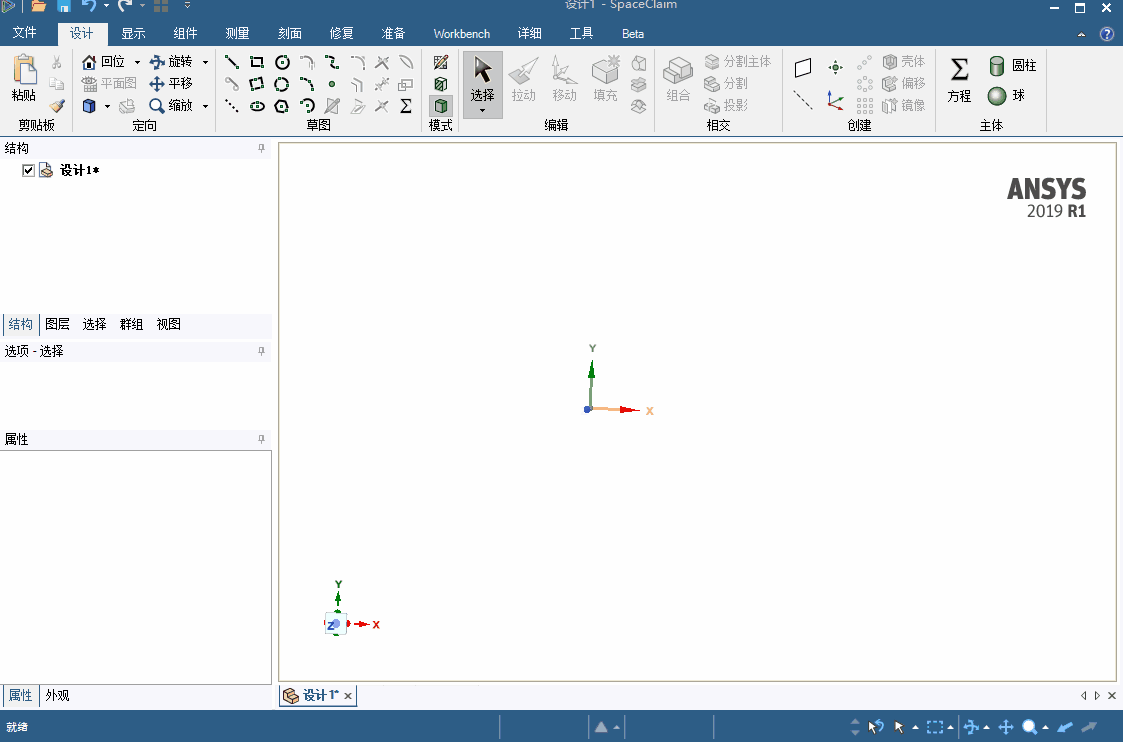Open the 外观 appearance tab
Image resolution: width=1123 pixels, height=742 pixels.
tap(57, 695)
